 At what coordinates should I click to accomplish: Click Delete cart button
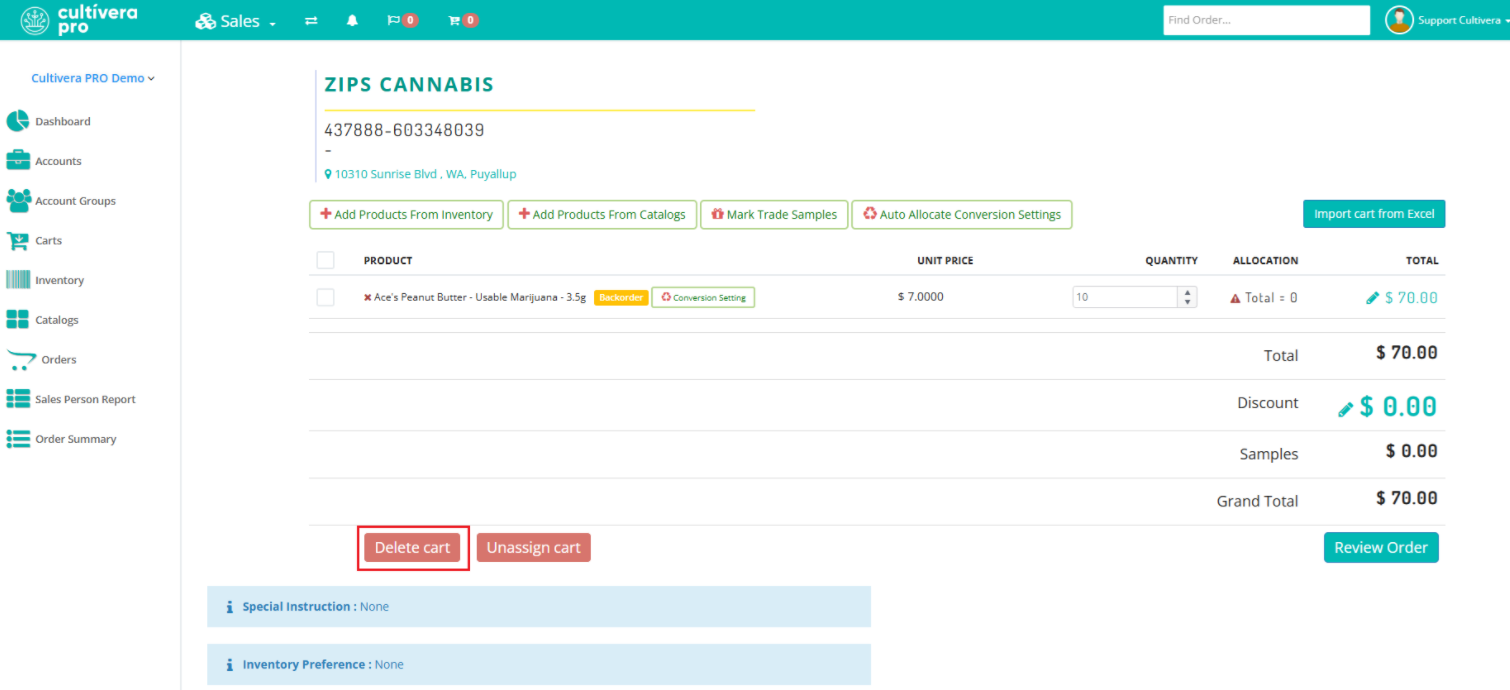[x=413, y=548]
